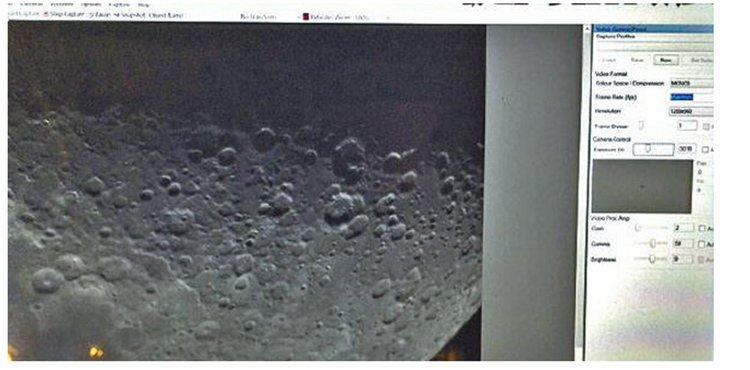The width and height of the screenshot is (750, 370).
Task: Click the Frame Divisor value box
Action: coord(687,126)
